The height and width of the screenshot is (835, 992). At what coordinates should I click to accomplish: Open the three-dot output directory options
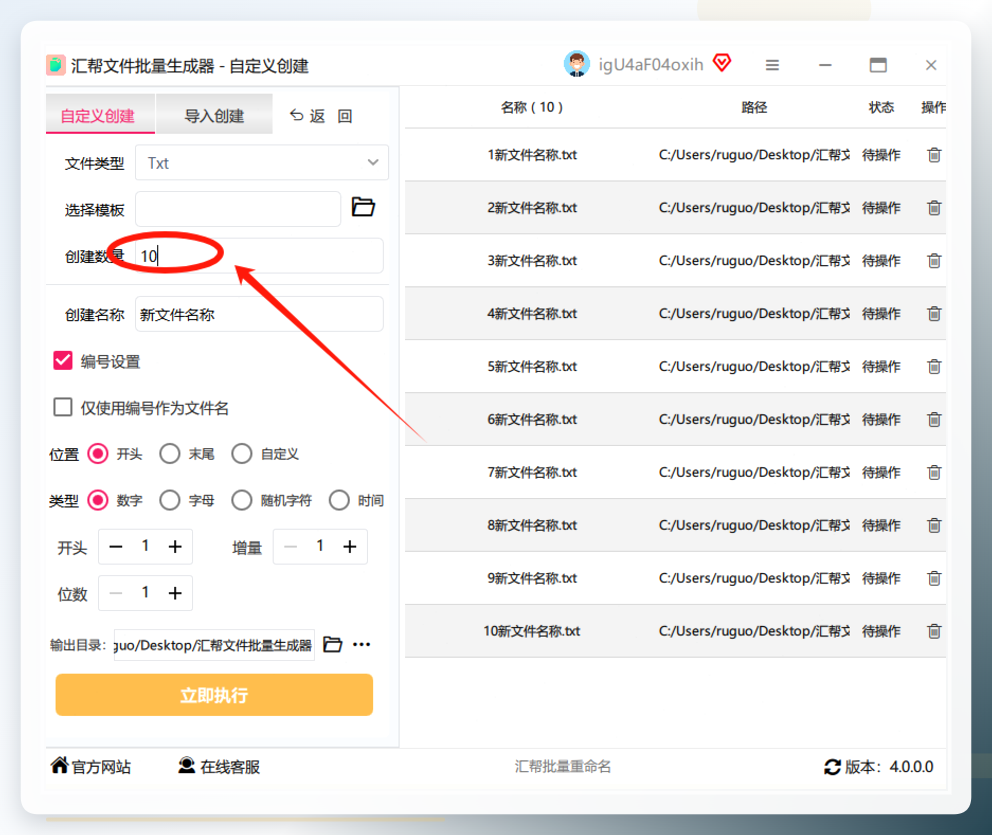pyautogui.click(x=362, y=645)
